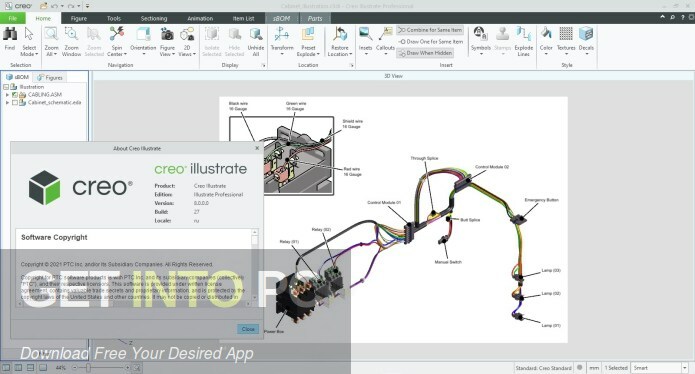Image resolution: width=695 pixels, height=374 pixels.
Task: Open the Parts contextual tab
Action: click(x=315, y=18)
